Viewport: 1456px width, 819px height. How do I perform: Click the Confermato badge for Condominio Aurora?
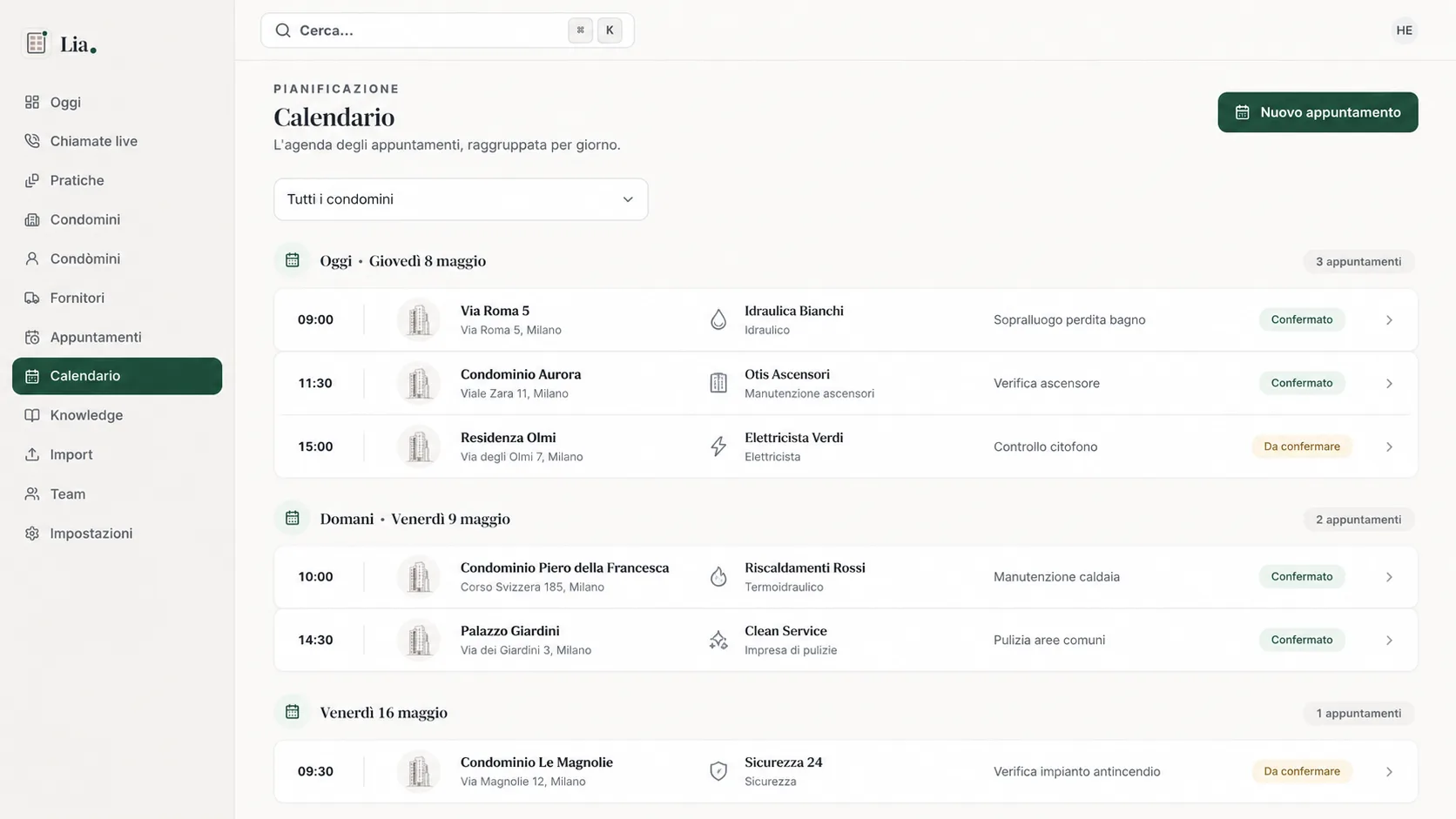(x=1302, y=383)
